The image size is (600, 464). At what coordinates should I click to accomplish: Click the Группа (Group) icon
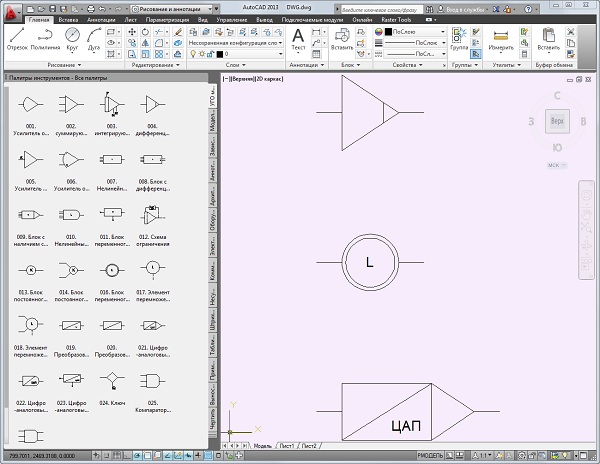click(x=460, y=38)
